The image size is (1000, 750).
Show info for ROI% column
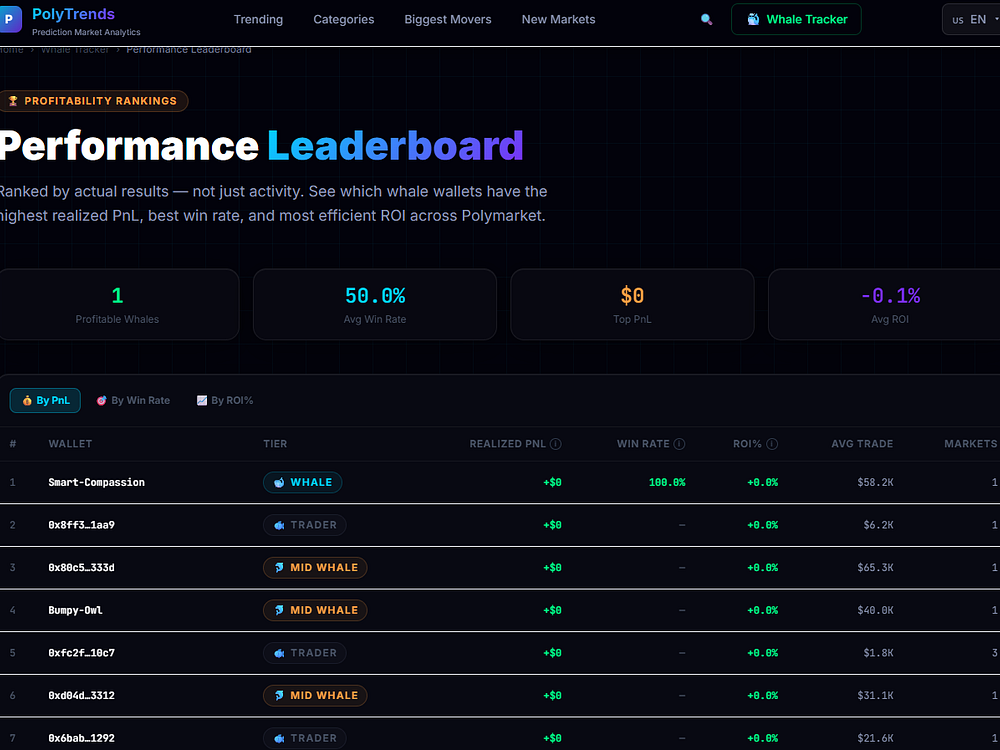point(772,444)
